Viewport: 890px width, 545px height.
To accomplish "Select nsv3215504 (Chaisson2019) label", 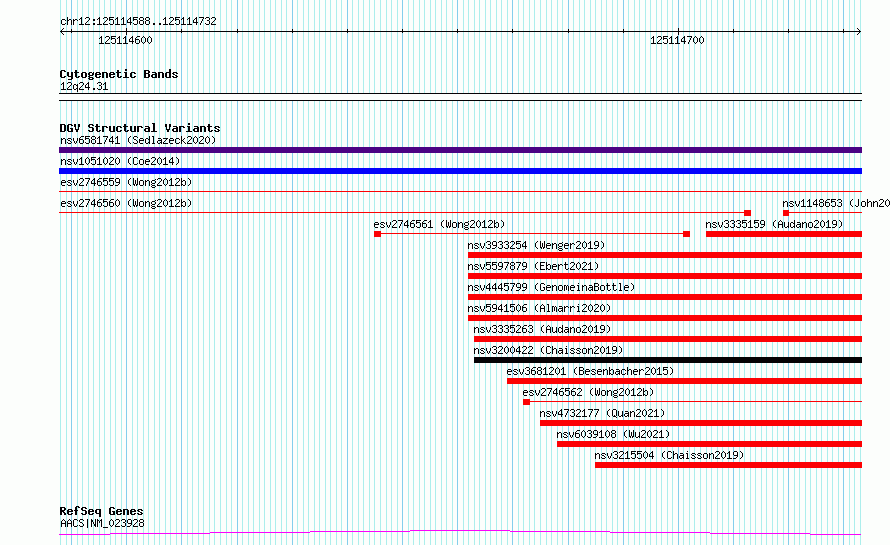I will click(x=669, y=455).
